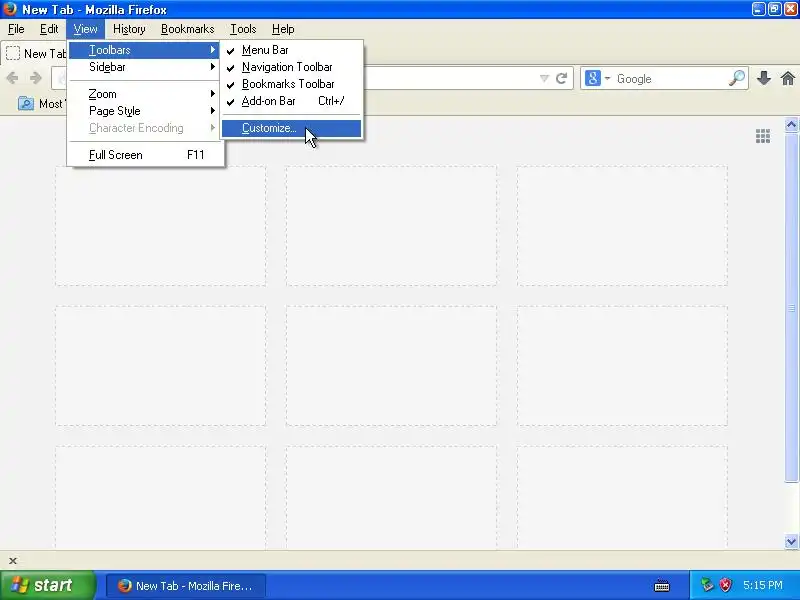Reload the page with the refresh icon
This screenshot has height=600, width=800.
tap(561, 78)
